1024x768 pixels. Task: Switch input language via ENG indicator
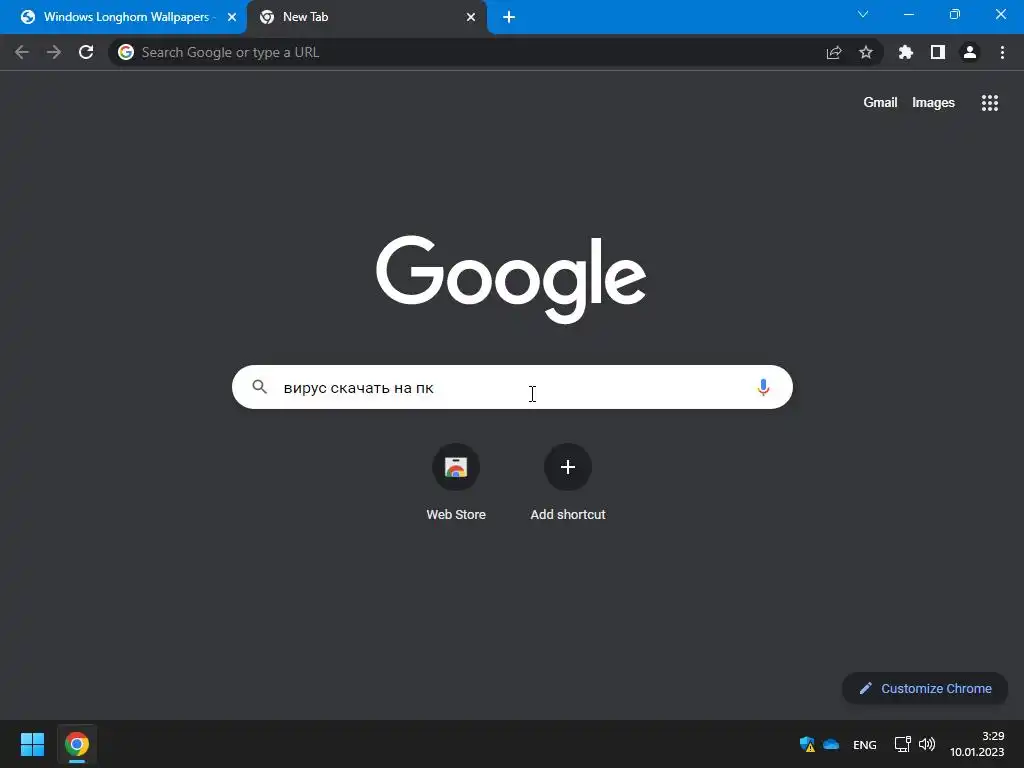point(865,744)
